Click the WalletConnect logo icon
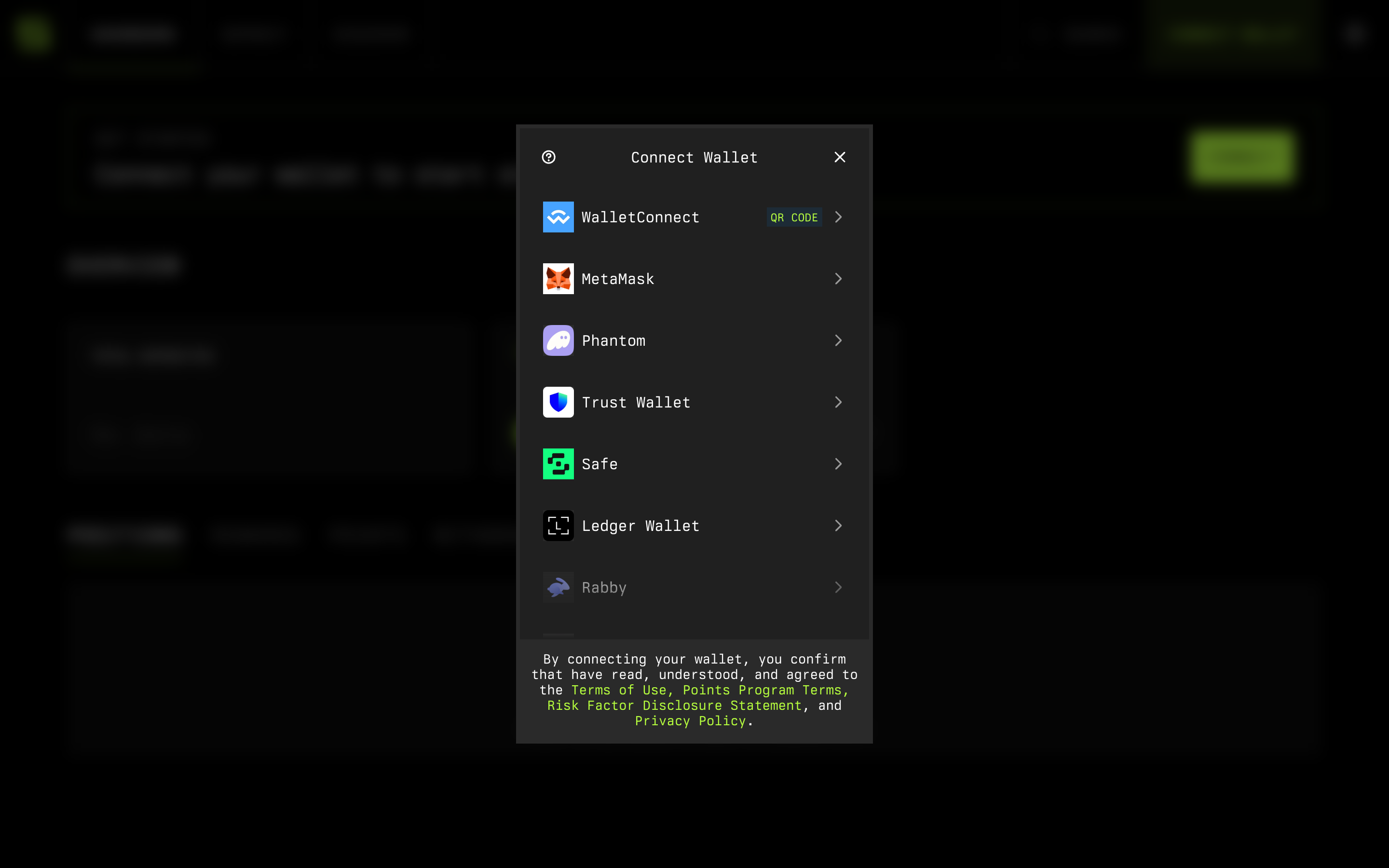The image size is (1389, 868). [558, 217]
